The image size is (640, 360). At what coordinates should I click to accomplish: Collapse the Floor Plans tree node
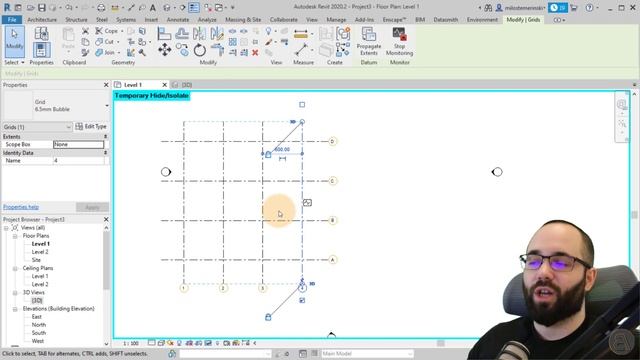[x=15, y=236]
